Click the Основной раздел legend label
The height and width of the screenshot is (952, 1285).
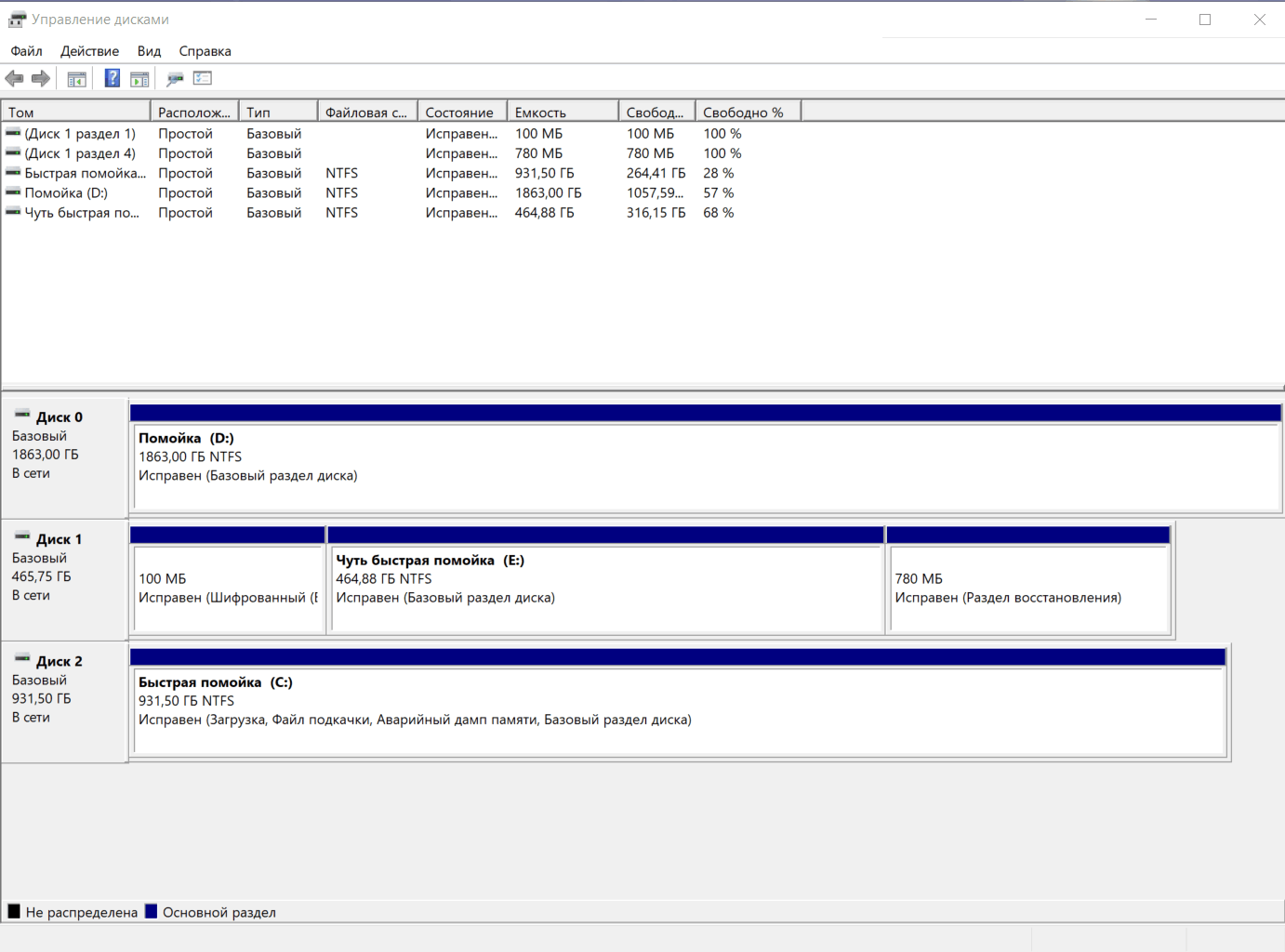[219, 912]
